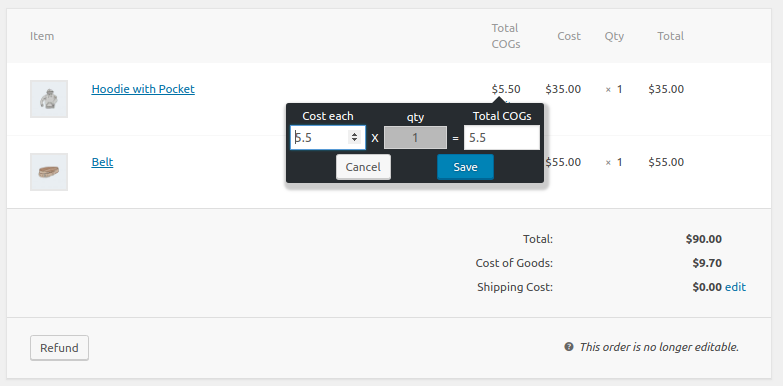Click the Total COGs input in popup
This screenshot has width=783, height=386.
(502, 137)
